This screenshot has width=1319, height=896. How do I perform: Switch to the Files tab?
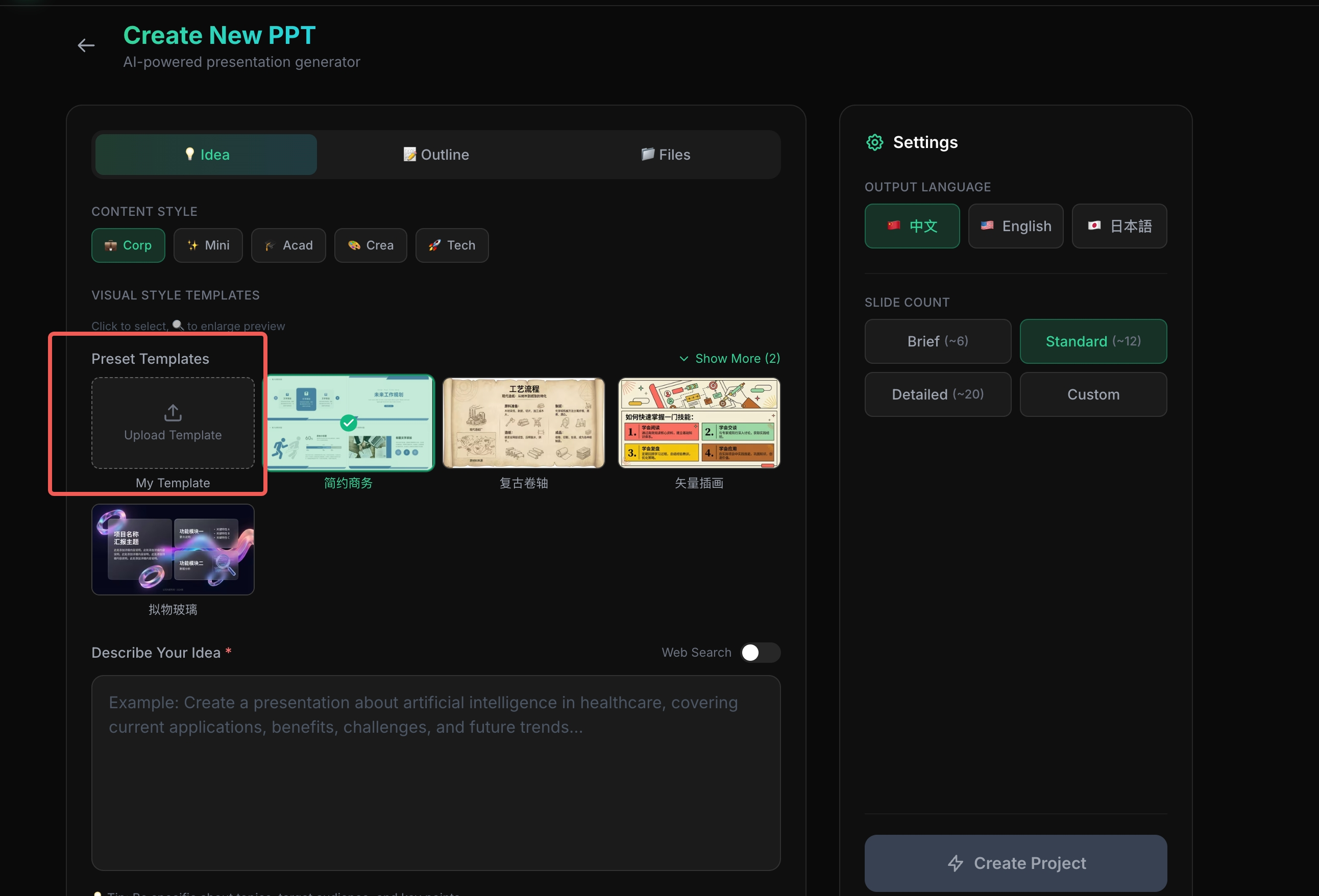click(665, 154)
